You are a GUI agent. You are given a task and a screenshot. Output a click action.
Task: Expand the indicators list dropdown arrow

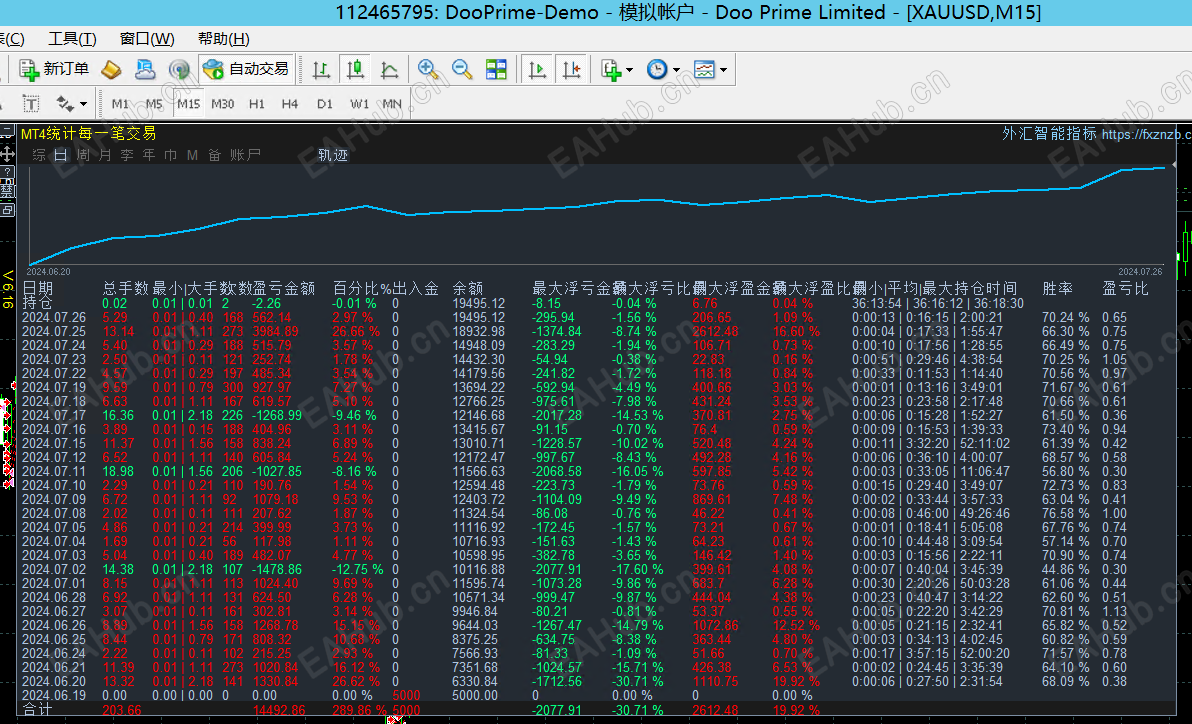pyautogui.click(x=629, y=70)
